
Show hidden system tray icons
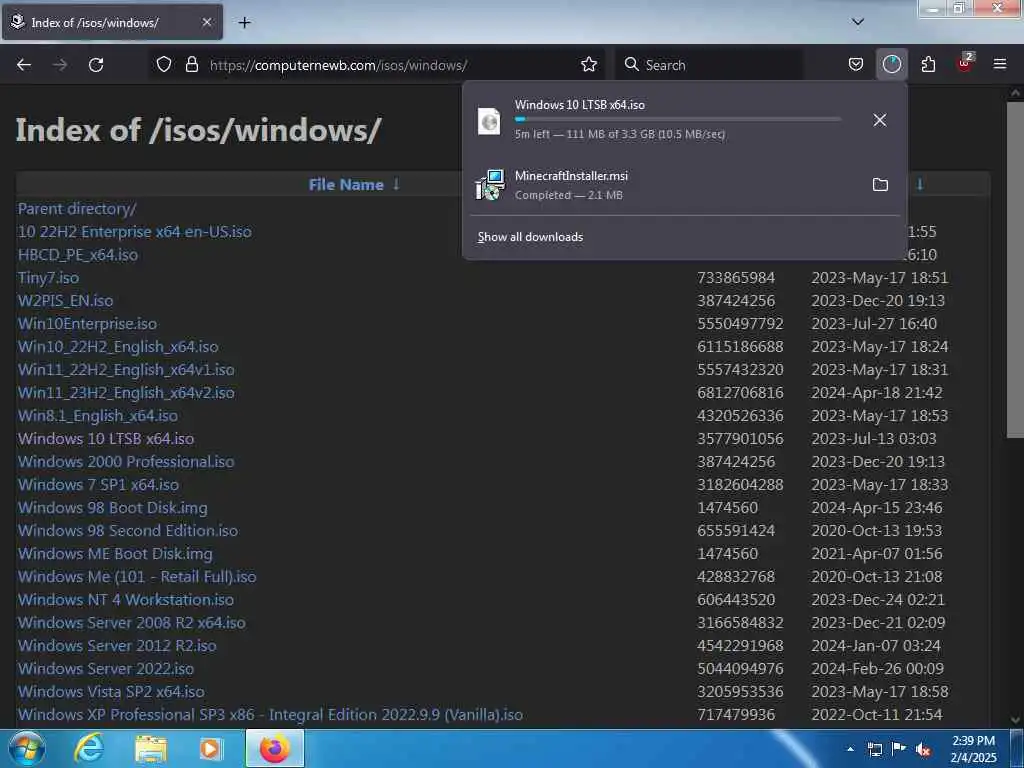[x=850, y=749]
